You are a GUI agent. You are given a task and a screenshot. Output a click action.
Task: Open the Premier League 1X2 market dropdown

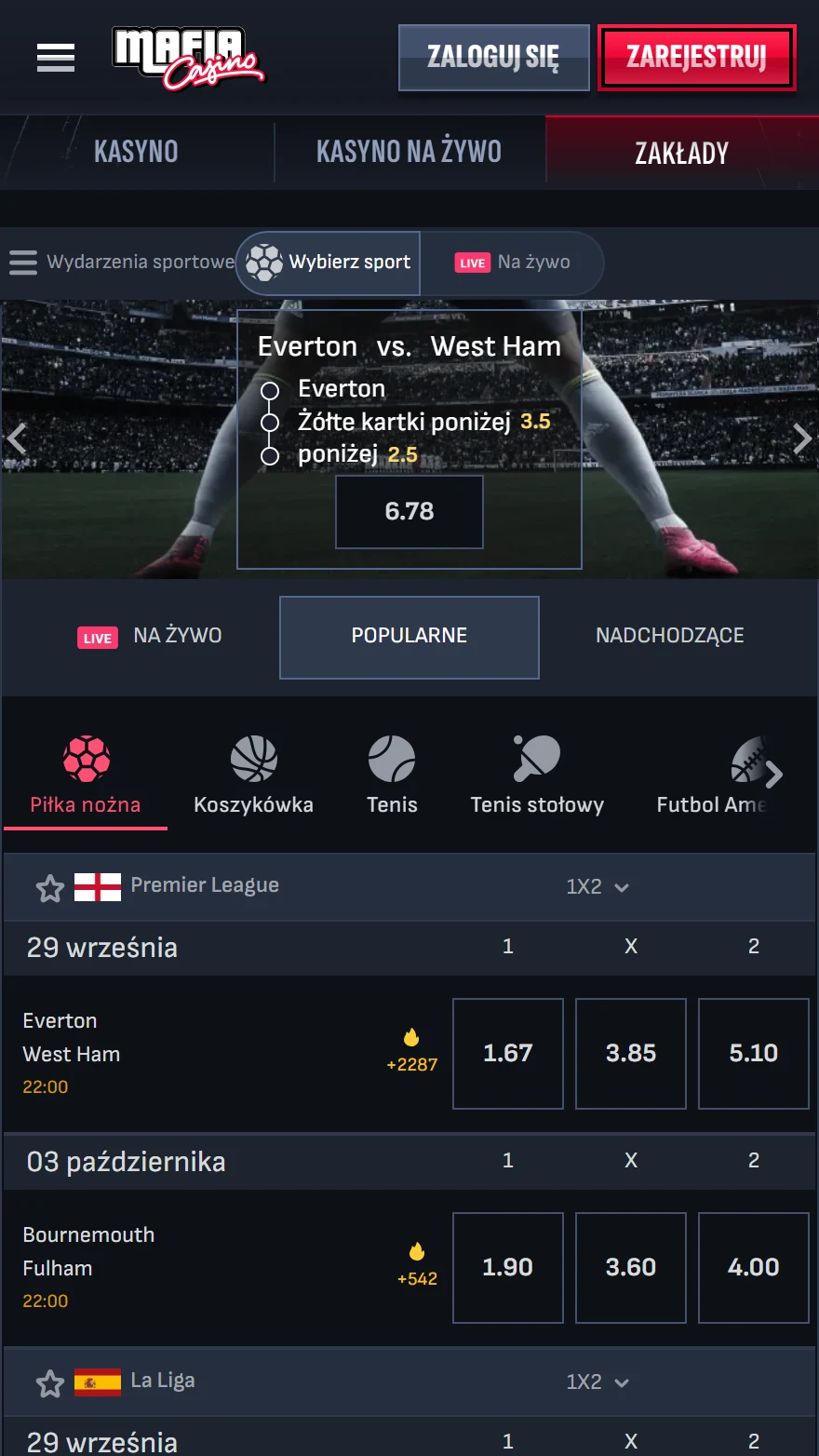coord(597,887)
